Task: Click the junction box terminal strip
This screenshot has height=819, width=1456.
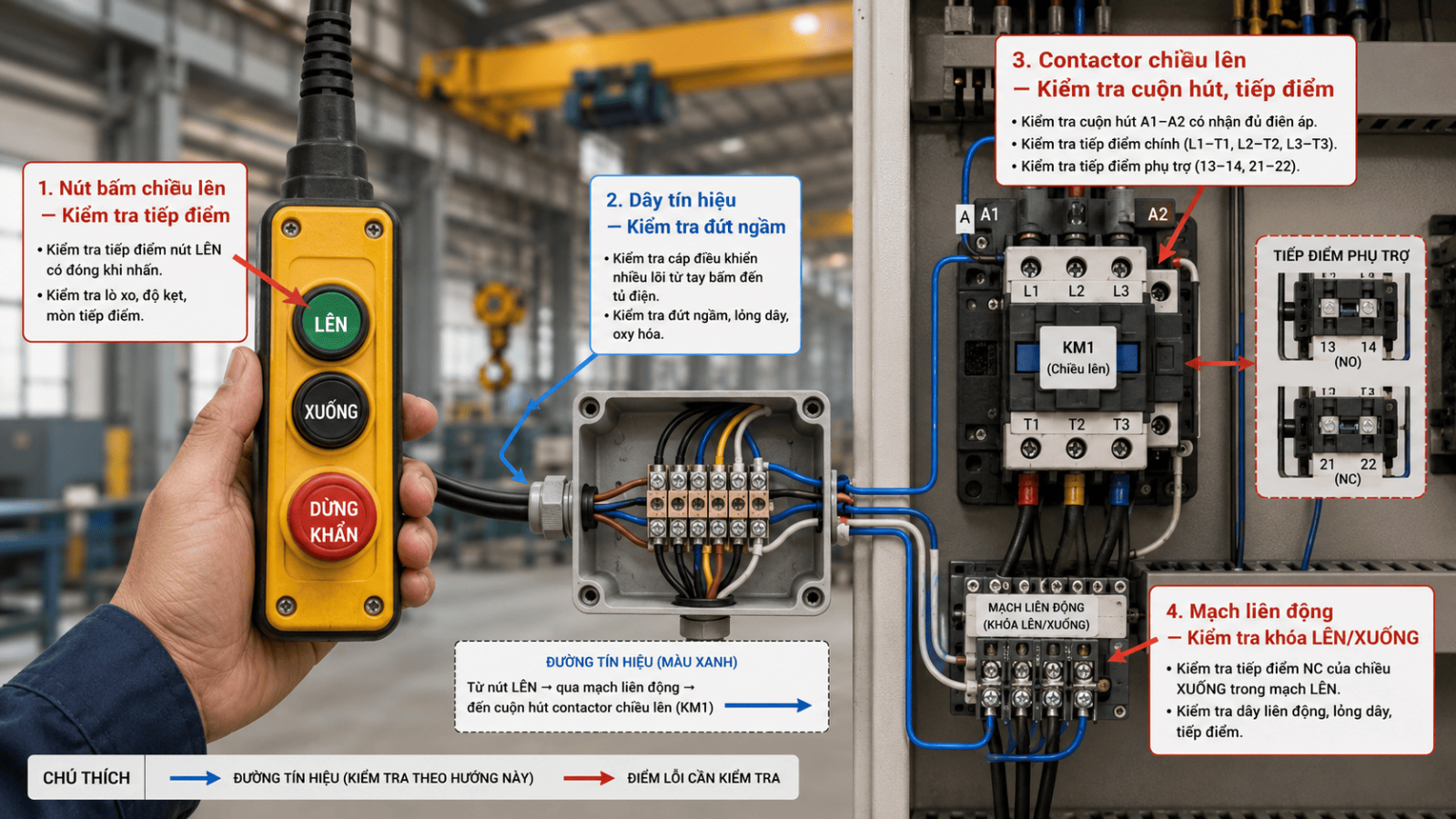Action: (707, 502)
